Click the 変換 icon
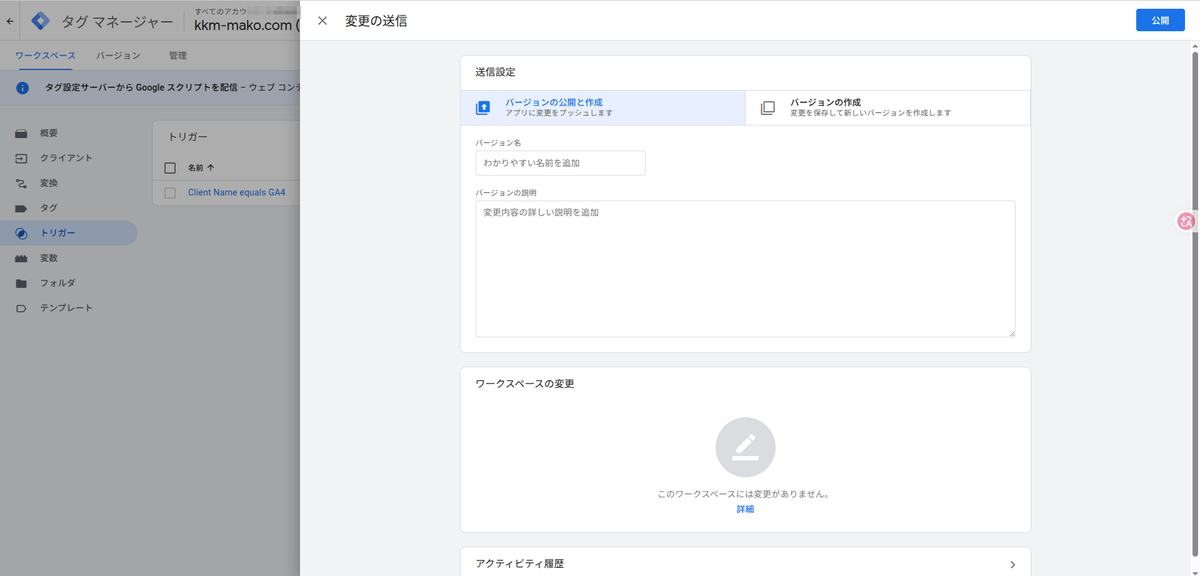The height and width of the screenshot is (576, 1200). (21, 183)
